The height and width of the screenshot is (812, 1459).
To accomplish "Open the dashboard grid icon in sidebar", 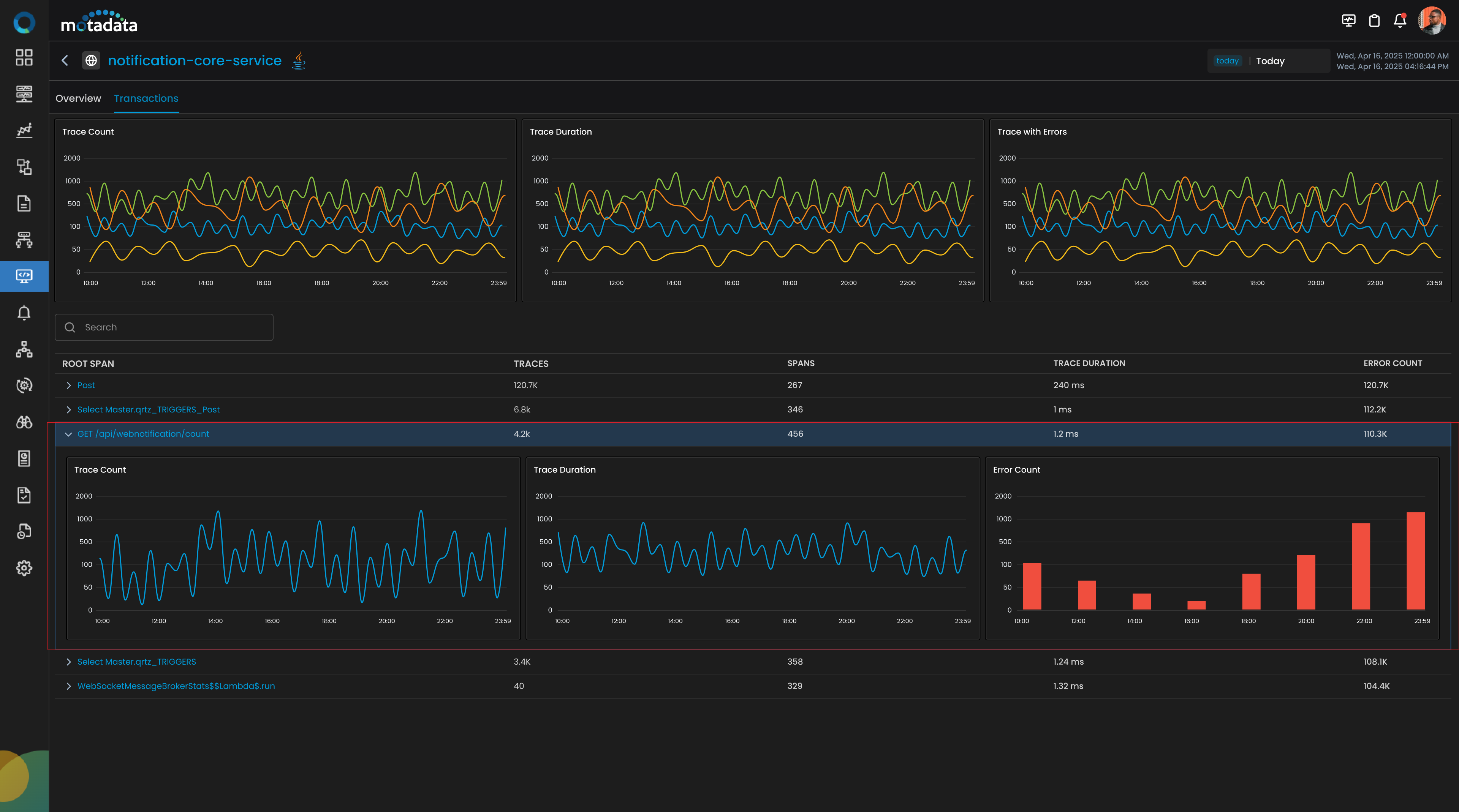I will (x=24, y=57).
